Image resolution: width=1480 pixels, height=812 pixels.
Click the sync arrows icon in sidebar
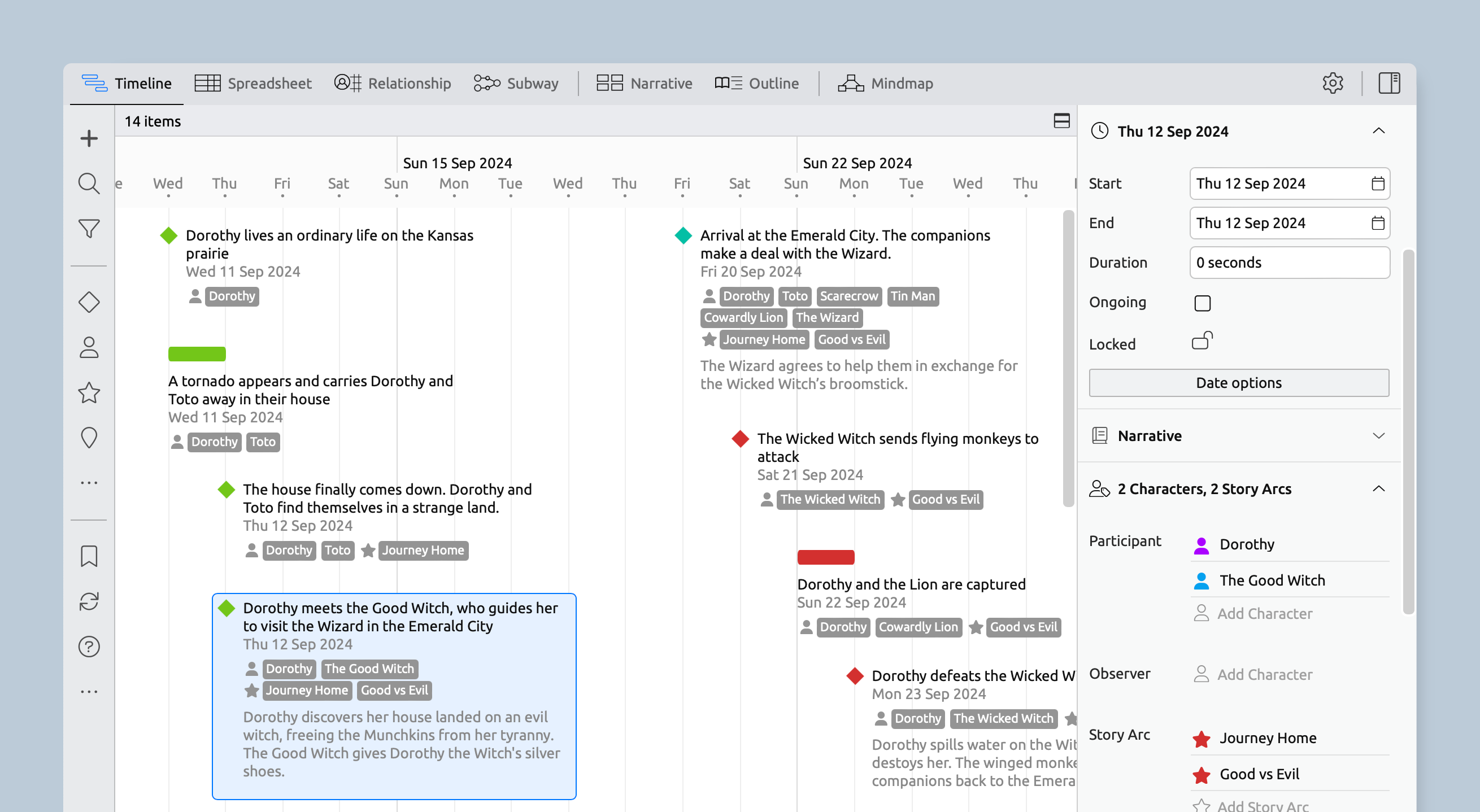pyautogui.click(x=89, y=601)
